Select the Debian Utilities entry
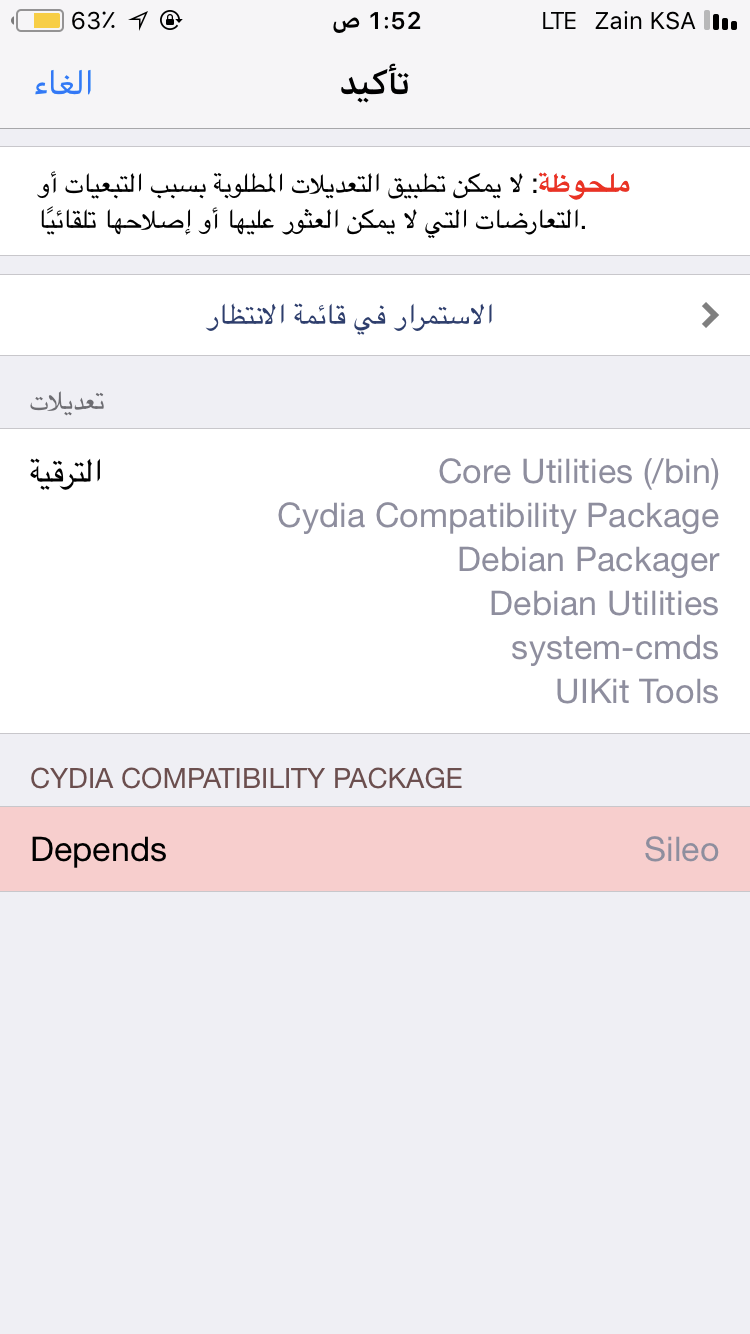 [604, 604]
